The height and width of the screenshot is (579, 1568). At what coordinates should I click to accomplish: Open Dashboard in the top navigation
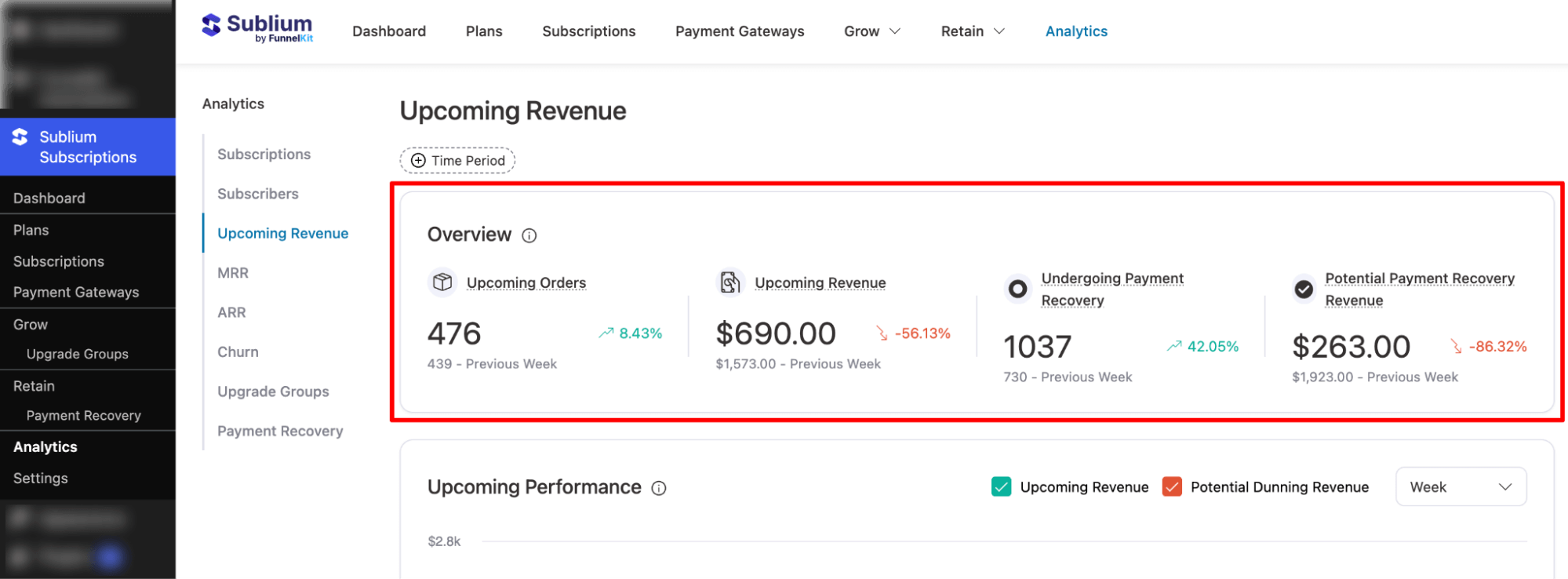point(389,31)
